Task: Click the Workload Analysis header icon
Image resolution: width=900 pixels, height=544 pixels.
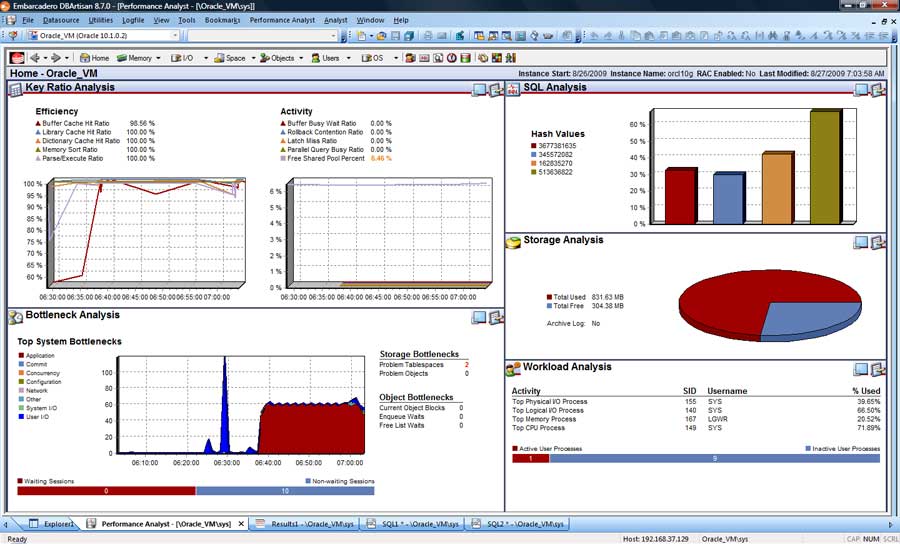Action: click(513, 369)
